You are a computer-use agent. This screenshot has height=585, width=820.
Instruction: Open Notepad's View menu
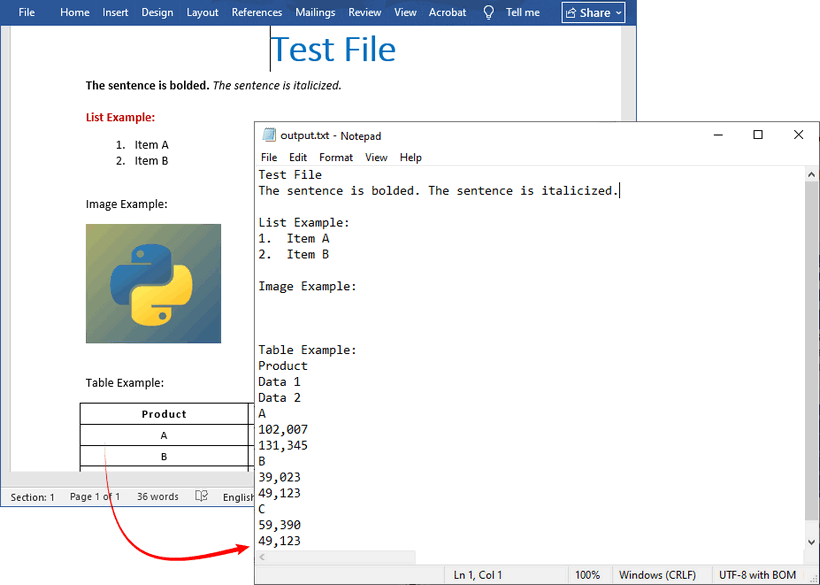pyautogui.click(x=376, y=157)
